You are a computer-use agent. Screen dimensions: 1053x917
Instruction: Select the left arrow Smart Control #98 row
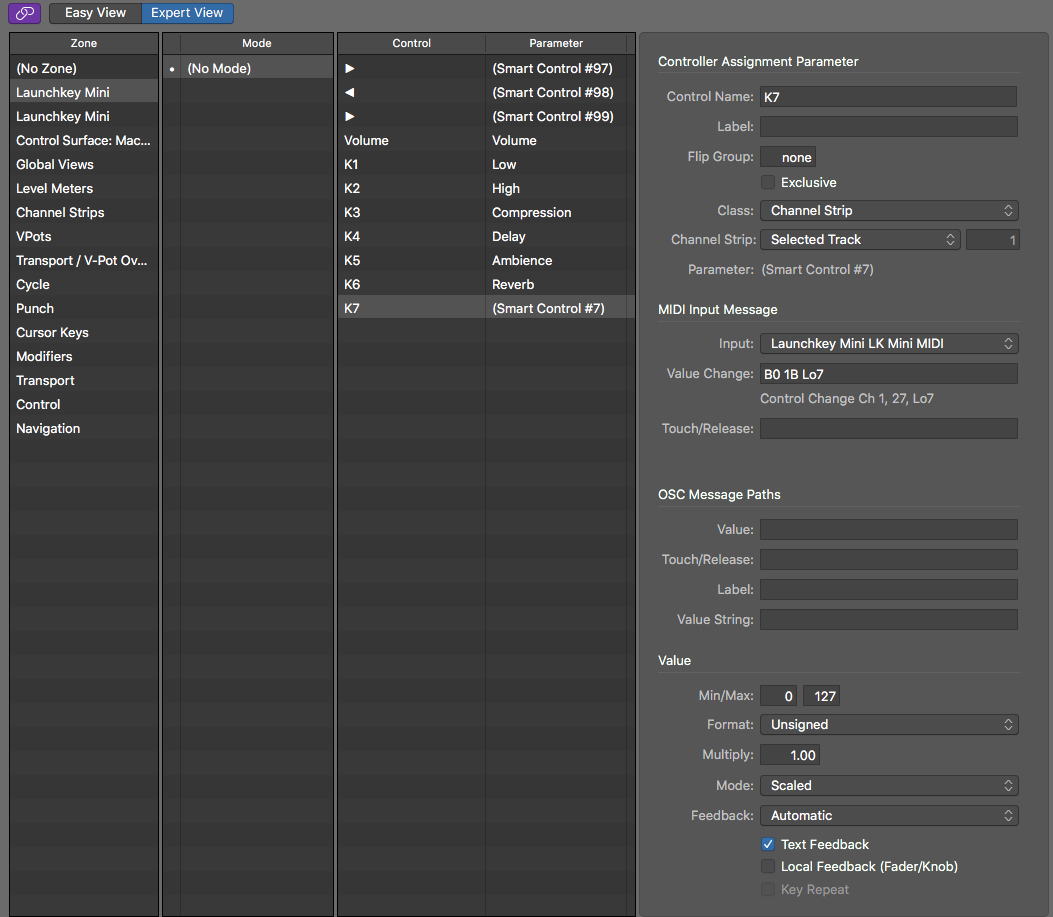486,93
